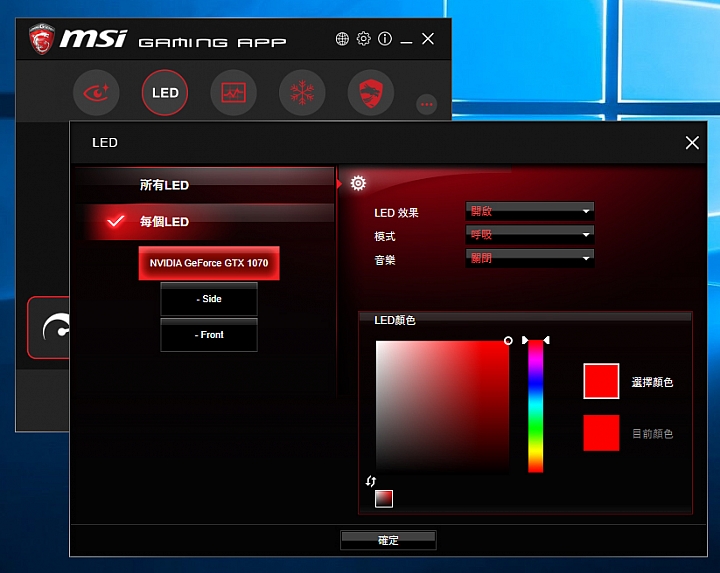This screenshot has width=720, height=573.
Task: Click the color picker circle marker
Action: tap(508, 341)
